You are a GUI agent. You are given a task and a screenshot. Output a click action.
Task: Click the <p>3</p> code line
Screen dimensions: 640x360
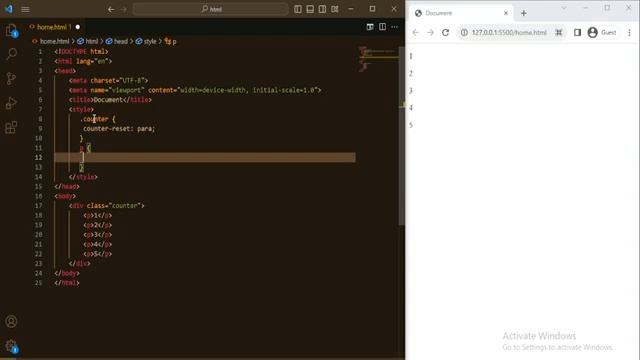click(98, 235)
